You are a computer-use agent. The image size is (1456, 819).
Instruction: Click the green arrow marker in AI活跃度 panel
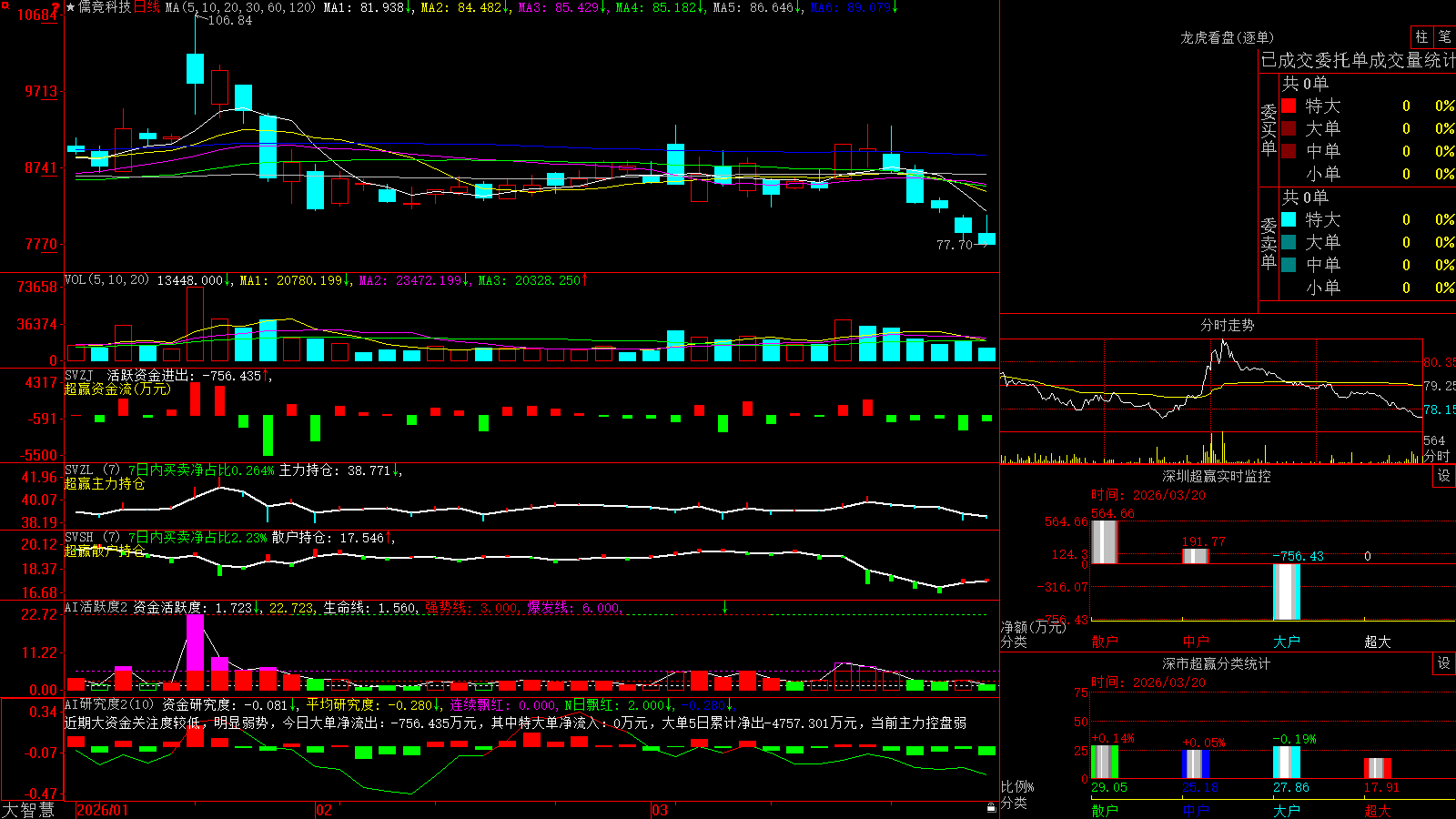(x=725, y=606)
